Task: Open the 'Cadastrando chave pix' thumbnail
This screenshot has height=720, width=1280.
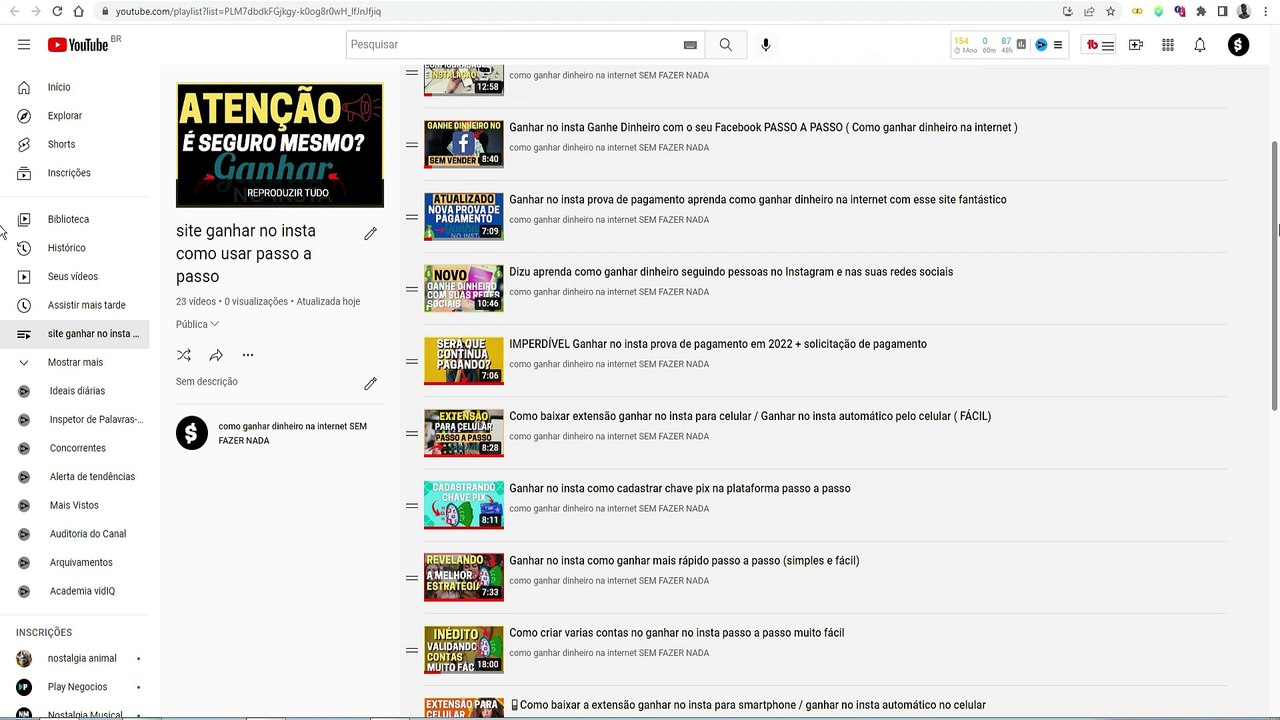Action: (464, 504)
